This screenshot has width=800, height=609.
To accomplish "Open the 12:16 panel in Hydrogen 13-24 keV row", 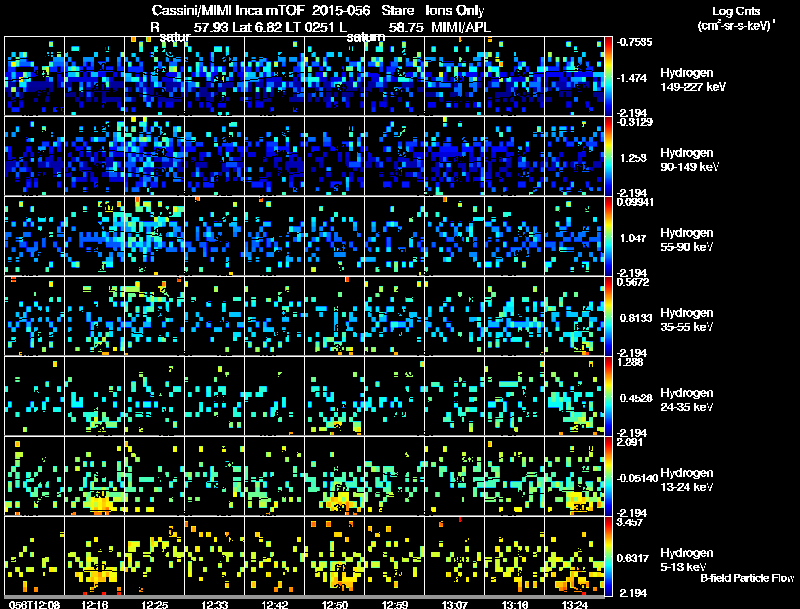I will click(94, 476).
